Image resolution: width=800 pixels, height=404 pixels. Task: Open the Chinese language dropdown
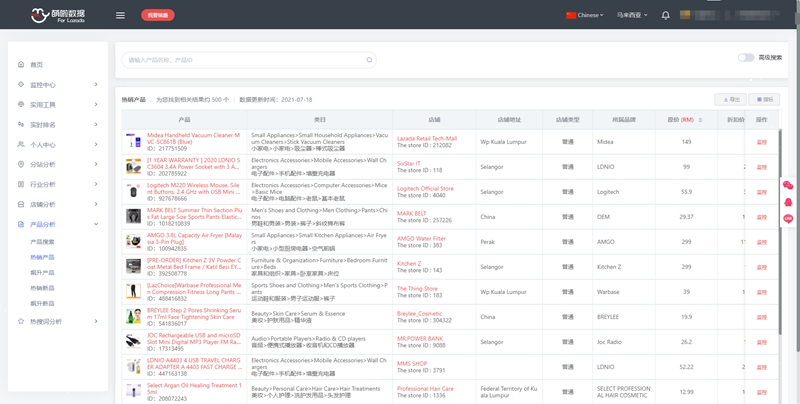point(585,15)
